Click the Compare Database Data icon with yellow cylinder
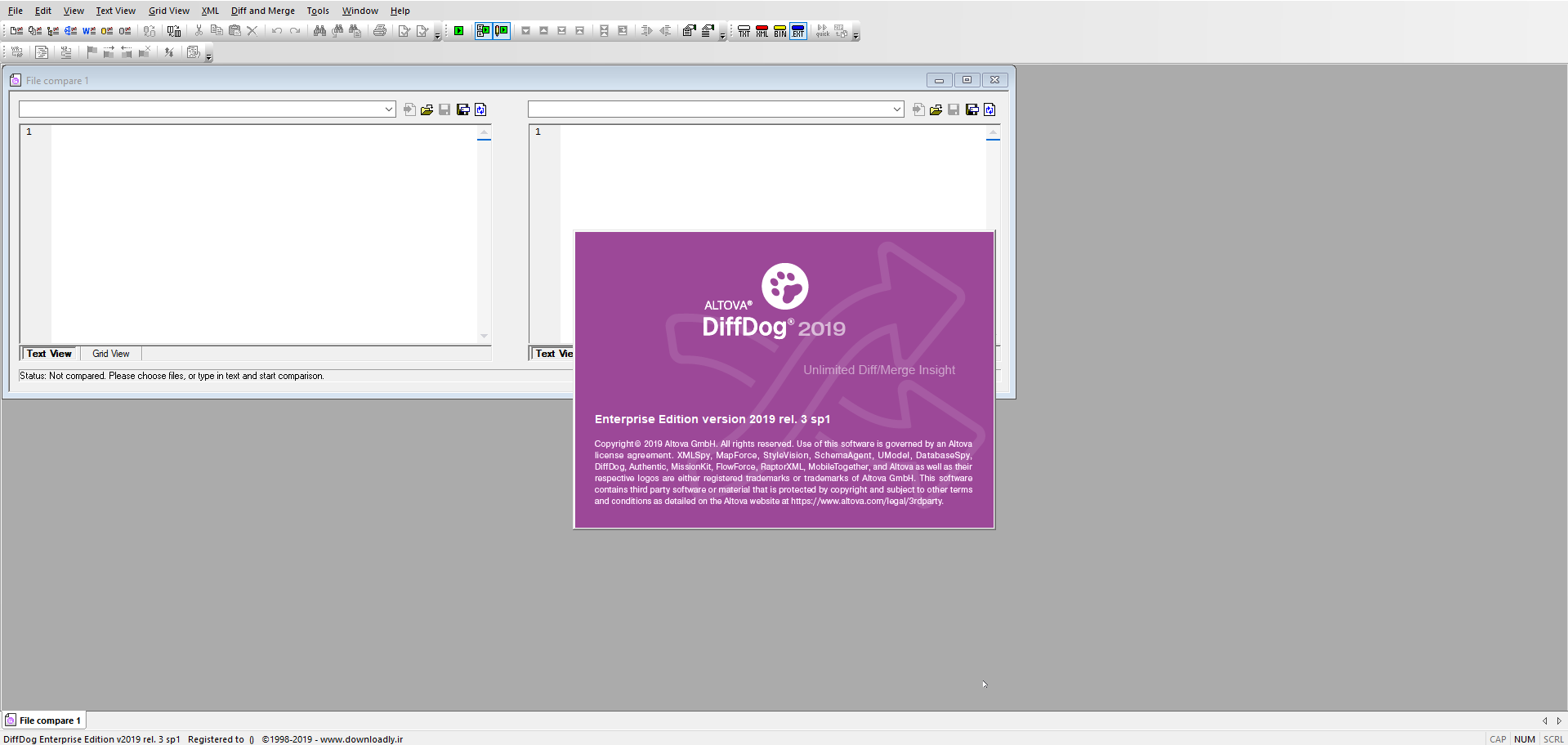1568x745 pixels. [107, 31]
